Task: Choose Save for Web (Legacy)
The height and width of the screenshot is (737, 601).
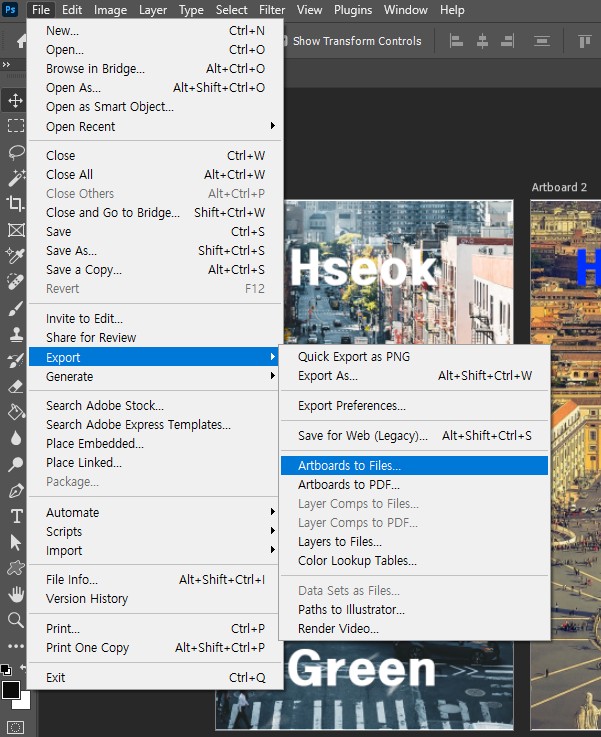Action: [x=414, y=436]
